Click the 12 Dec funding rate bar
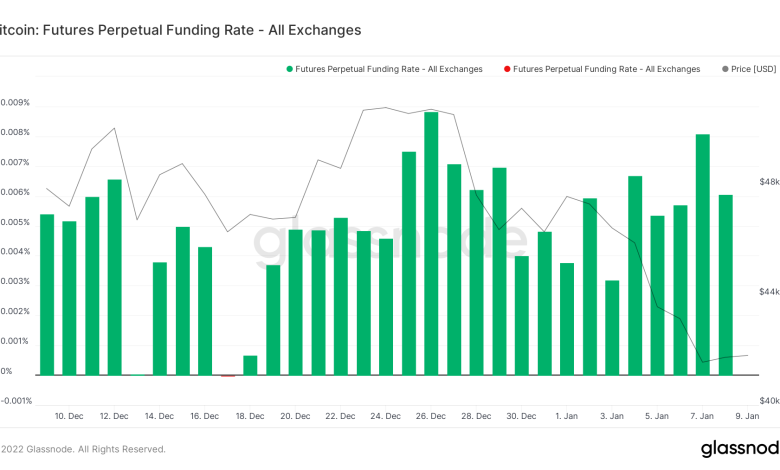The width and height of the screenshot is (780, 470). pyautogui.click(x=115, y=277)
